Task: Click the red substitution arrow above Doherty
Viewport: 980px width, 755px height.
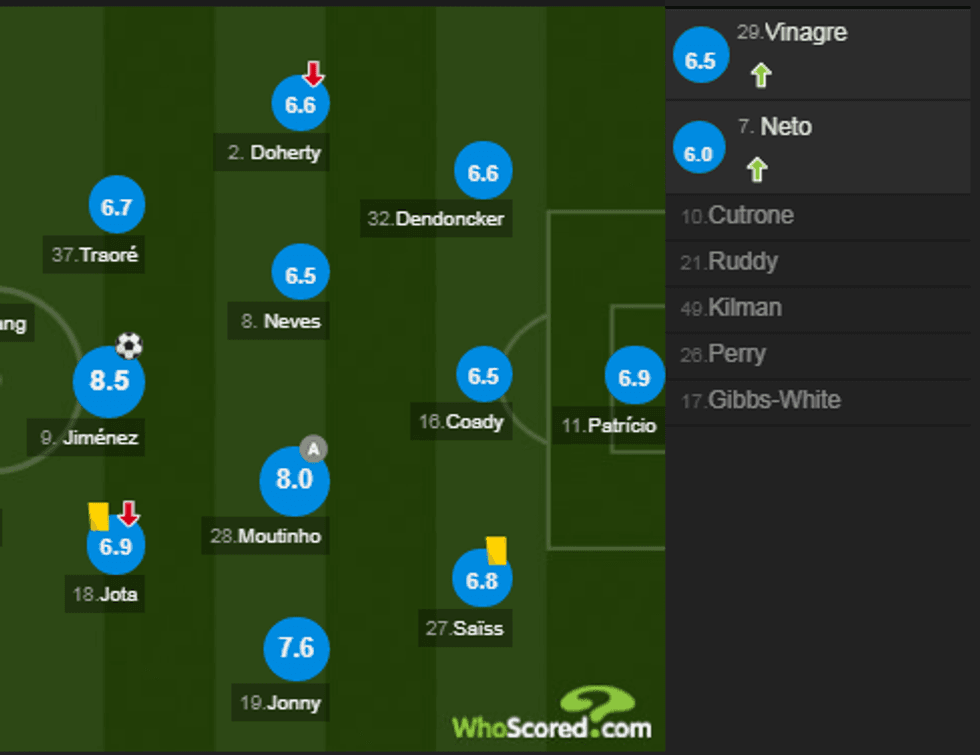Action: click(314, 73)
